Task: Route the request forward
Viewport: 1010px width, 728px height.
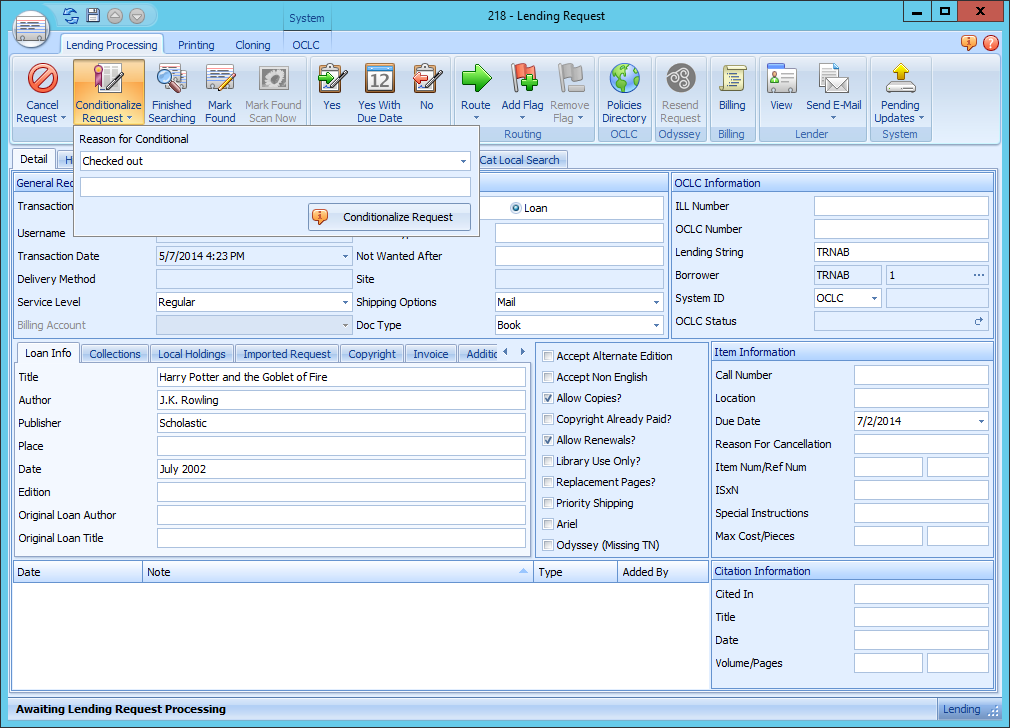Action: pyautogui.click(x=476, y=92)
